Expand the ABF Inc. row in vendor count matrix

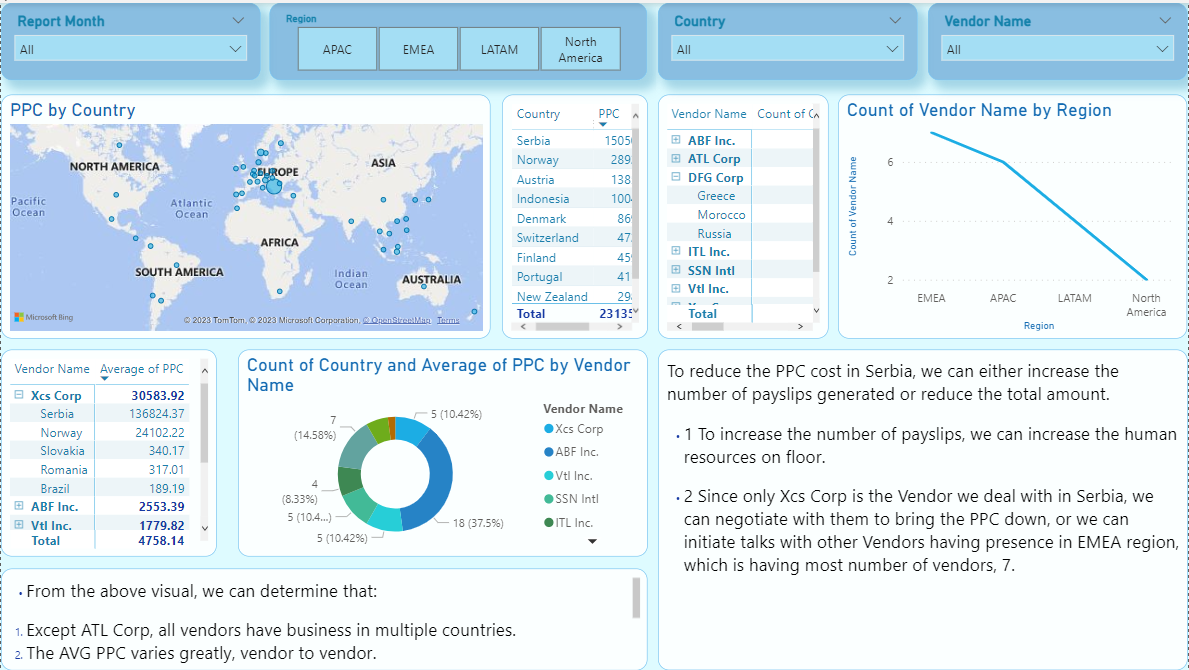[677, 141]
